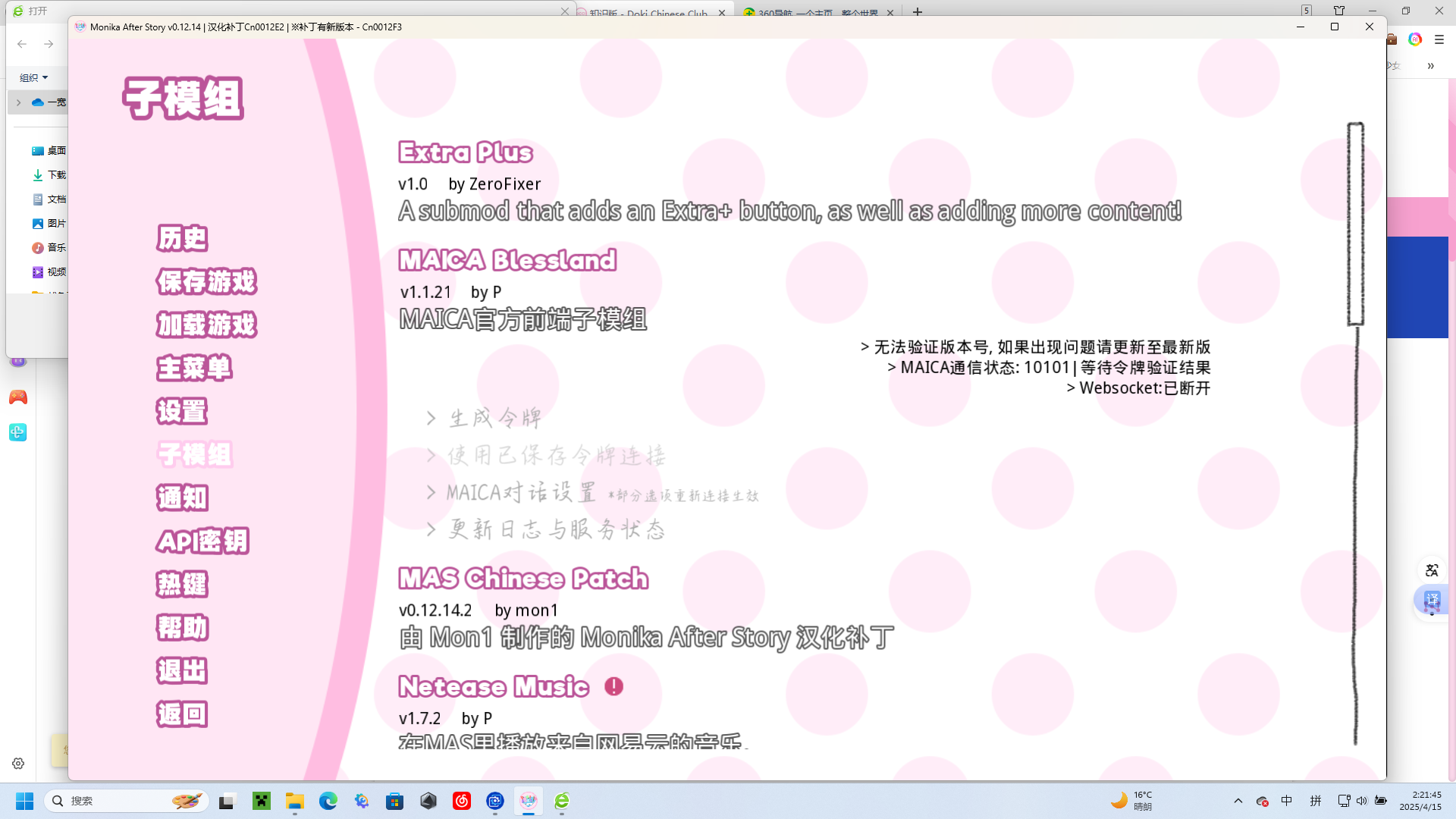Select 图片 in the file dialog sidebar
The width and height of the screenshot is (1456, 819).
49,224
